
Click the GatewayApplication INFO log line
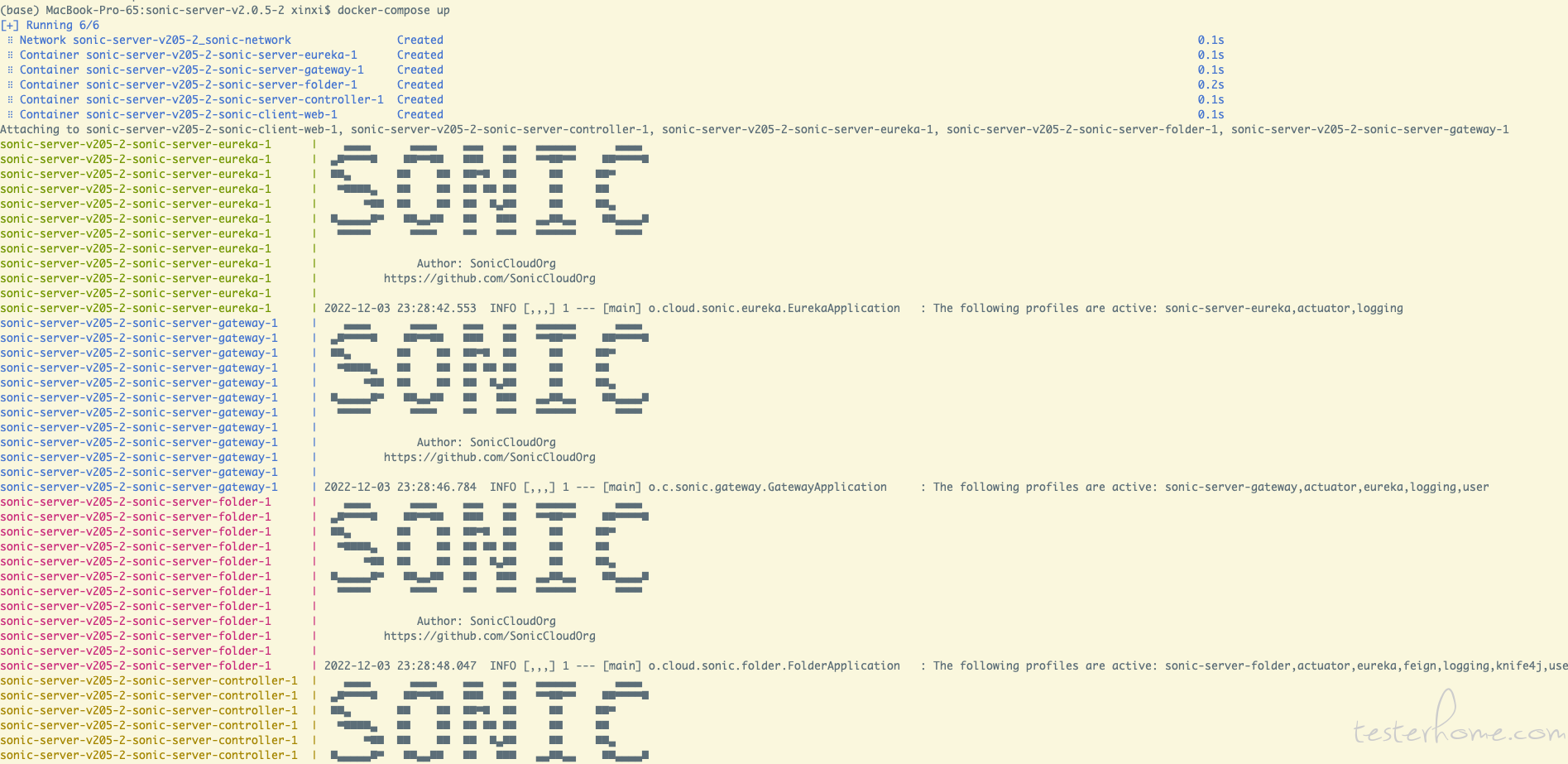[906, 487]
